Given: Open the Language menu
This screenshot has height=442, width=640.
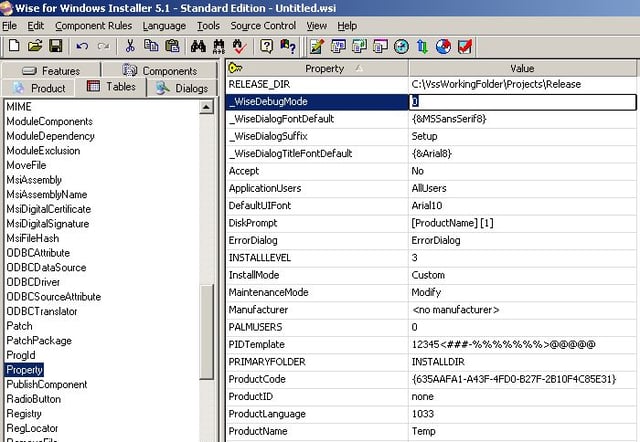Looking at the screenshot, I should click(164, 26).
